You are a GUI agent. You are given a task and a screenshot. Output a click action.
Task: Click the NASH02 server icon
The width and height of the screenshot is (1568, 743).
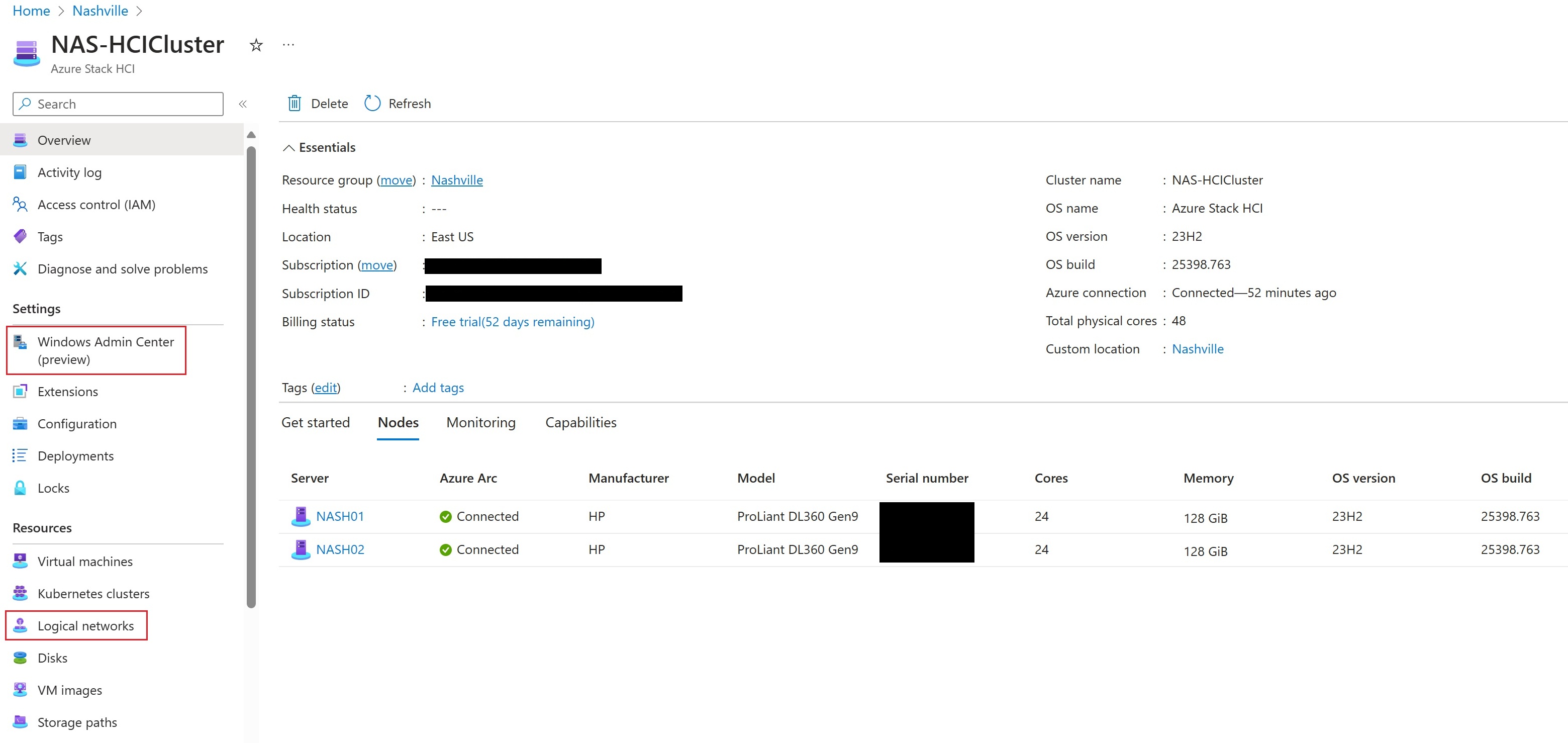301,549
